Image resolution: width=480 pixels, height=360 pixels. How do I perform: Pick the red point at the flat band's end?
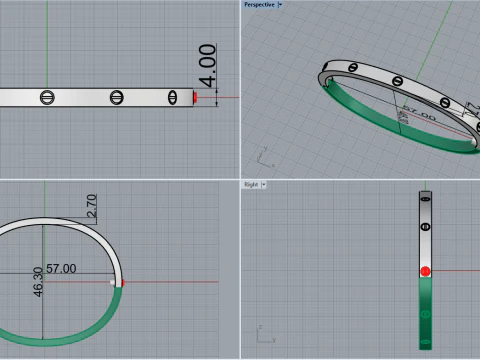pos(195,98)
